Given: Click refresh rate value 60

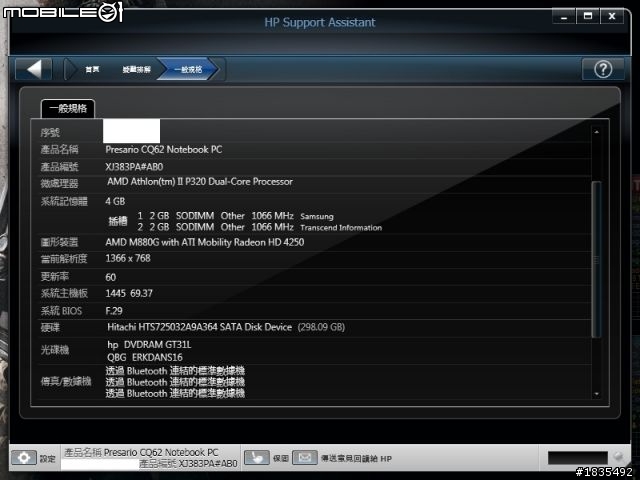Looking at the screenshot, I should 111,278.
